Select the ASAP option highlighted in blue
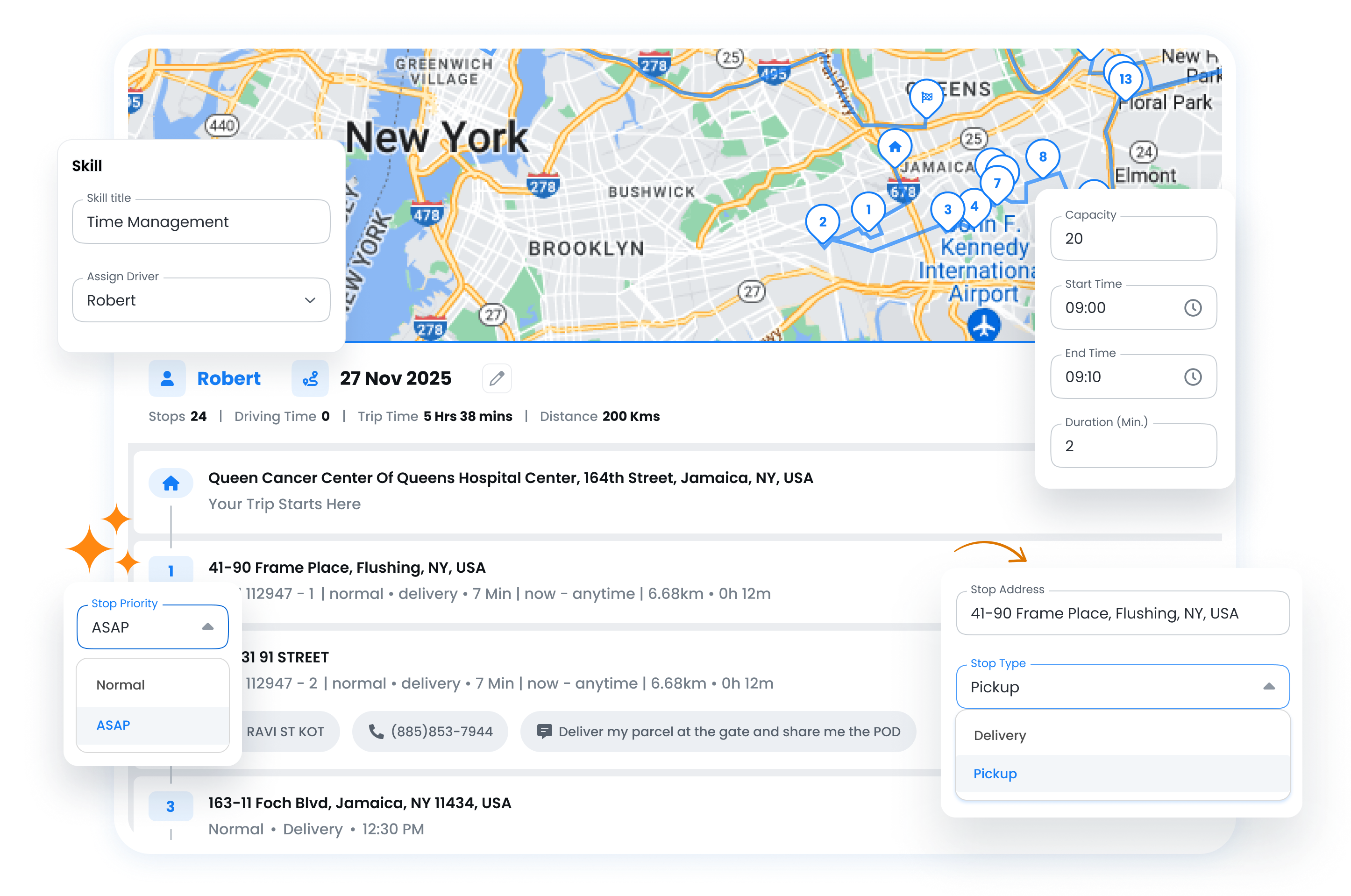Image resolution: width=1351 pixels, height=896 pixels. point(113,725)
